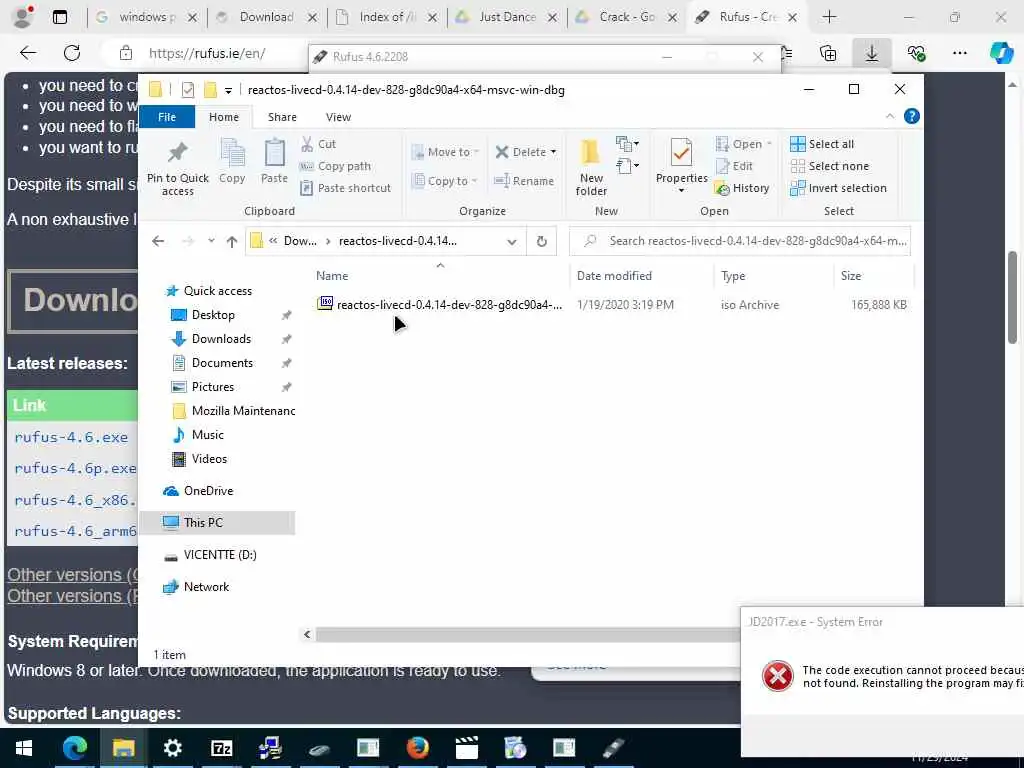
Task: Open quick access toolbar customize dropdown
Action: 228,90
